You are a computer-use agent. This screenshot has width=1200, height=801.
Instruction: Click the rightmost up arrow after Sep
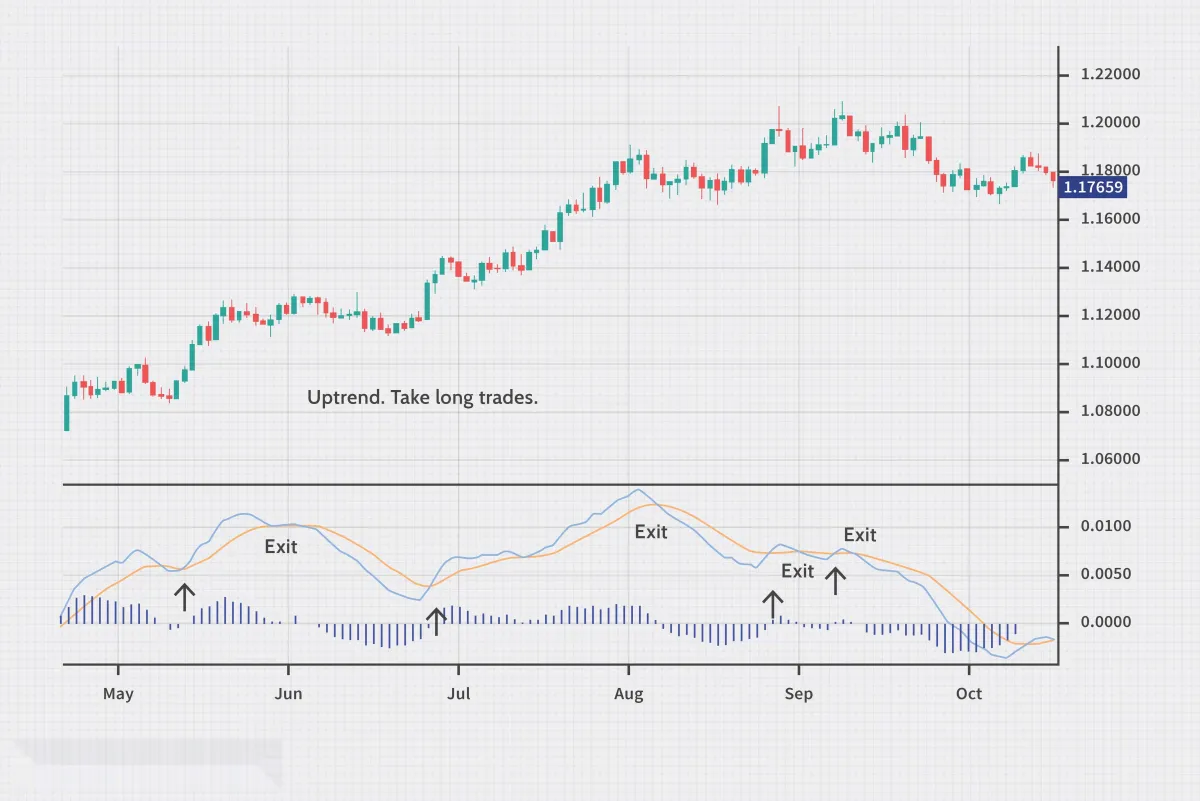(x=835, y=580)
